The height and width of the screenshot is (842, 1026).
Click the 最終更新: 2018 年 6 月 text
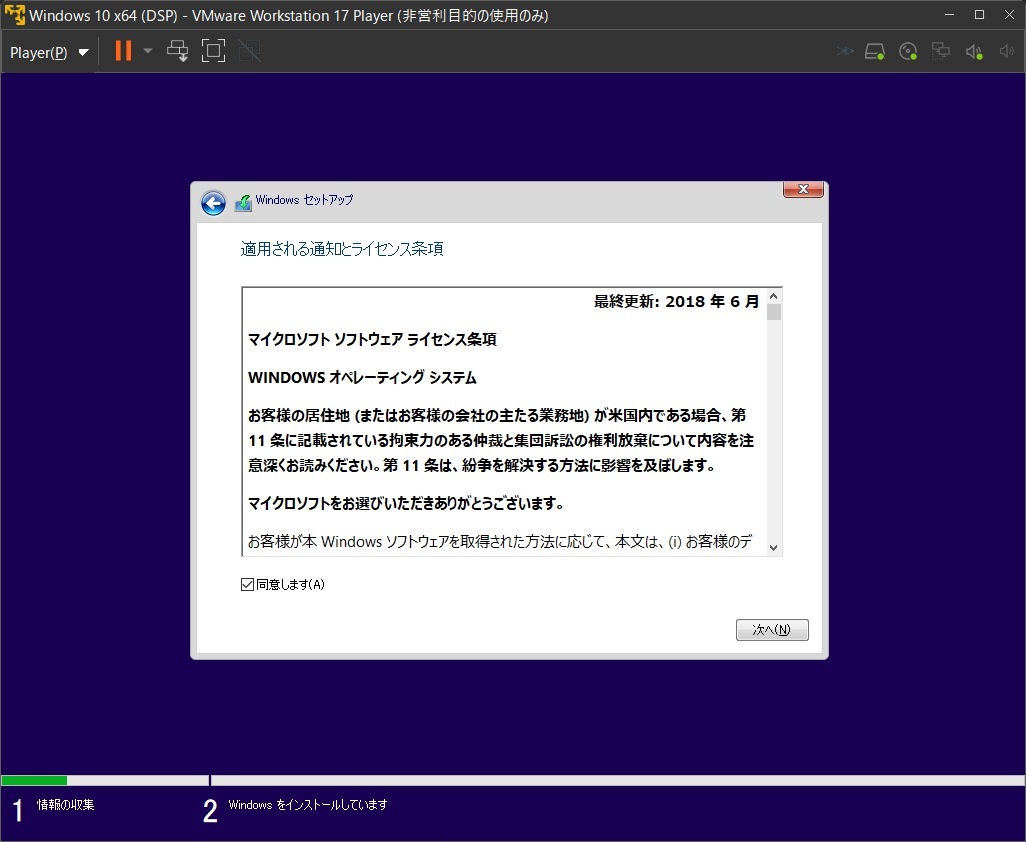(677, 302)
